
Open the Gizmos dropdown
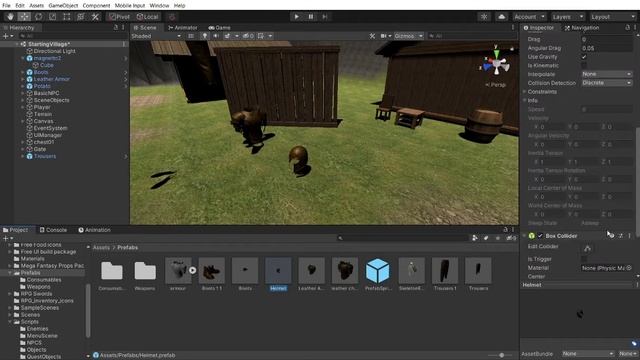409,36
